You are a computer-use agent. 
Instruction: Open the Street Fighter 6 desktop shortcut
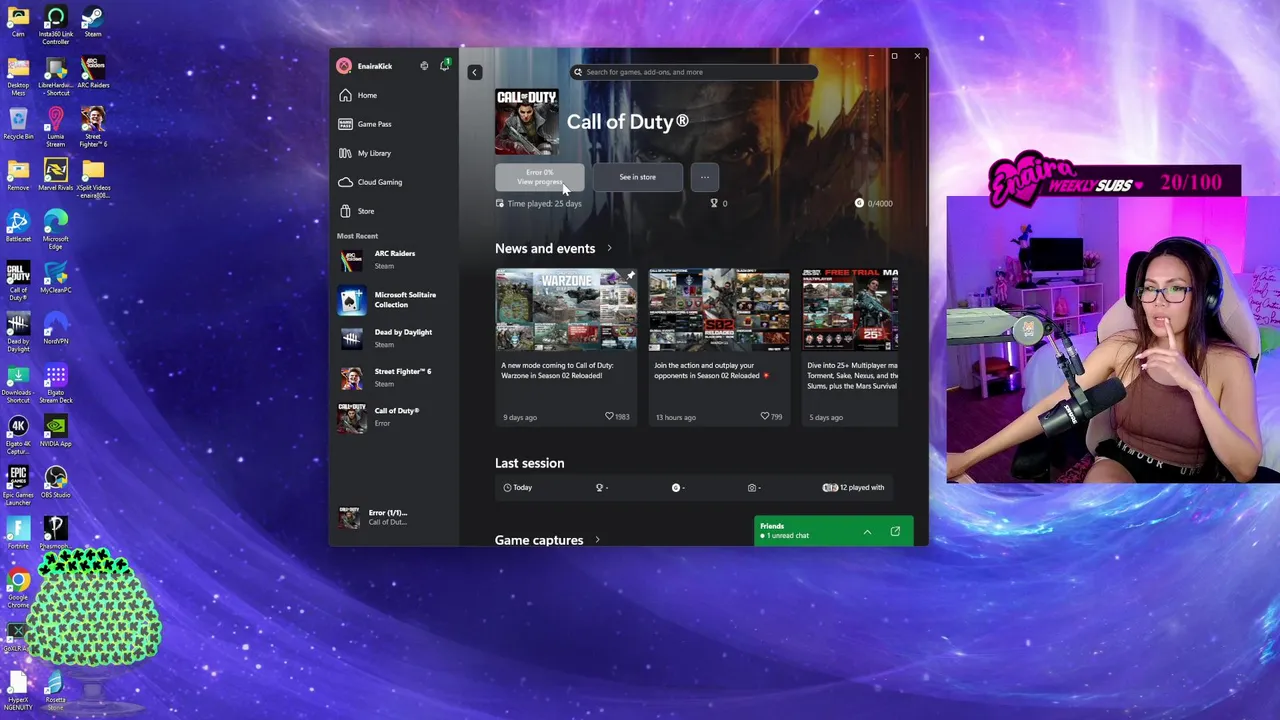click(x=93, y=127)
